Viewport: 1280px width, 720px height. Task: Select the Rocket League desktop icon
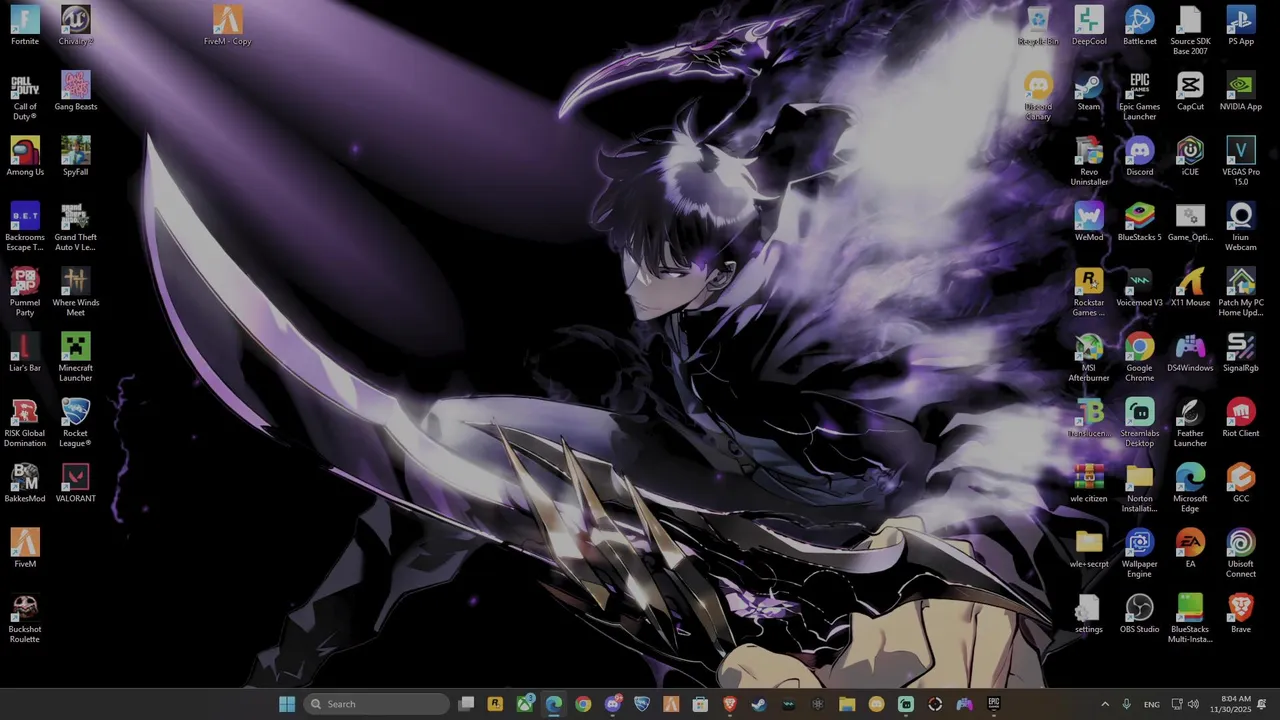(x=76, y=423)
